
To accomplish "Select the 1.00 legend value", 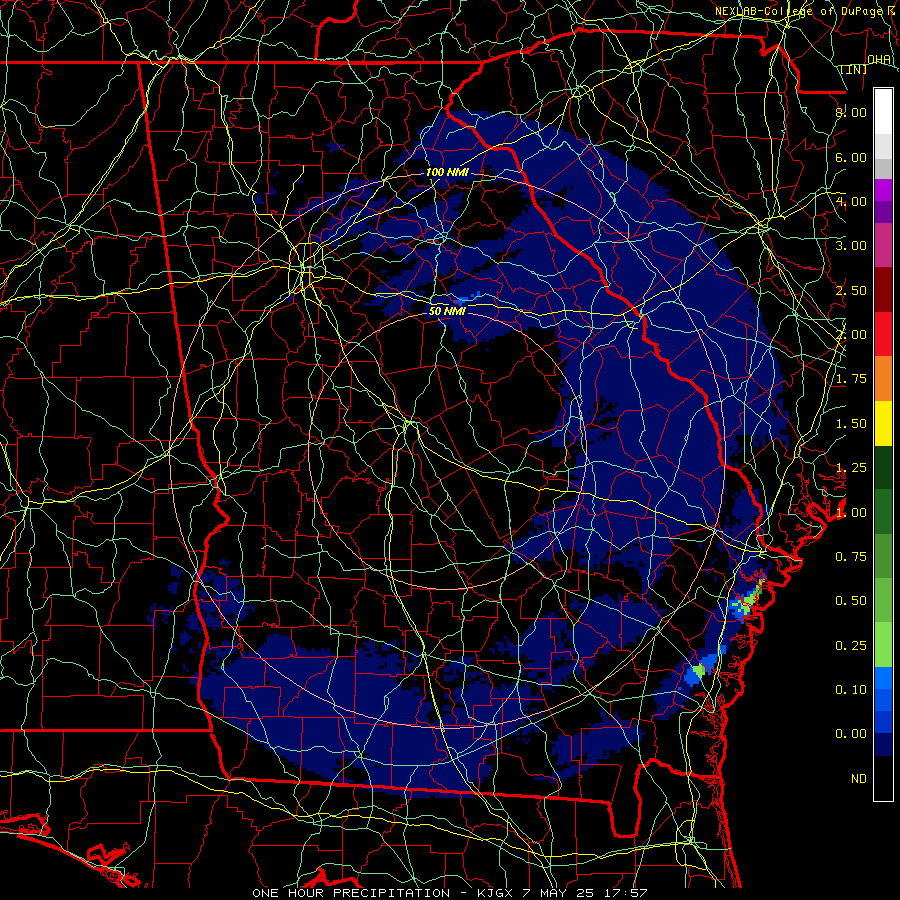I will point(851,513).
